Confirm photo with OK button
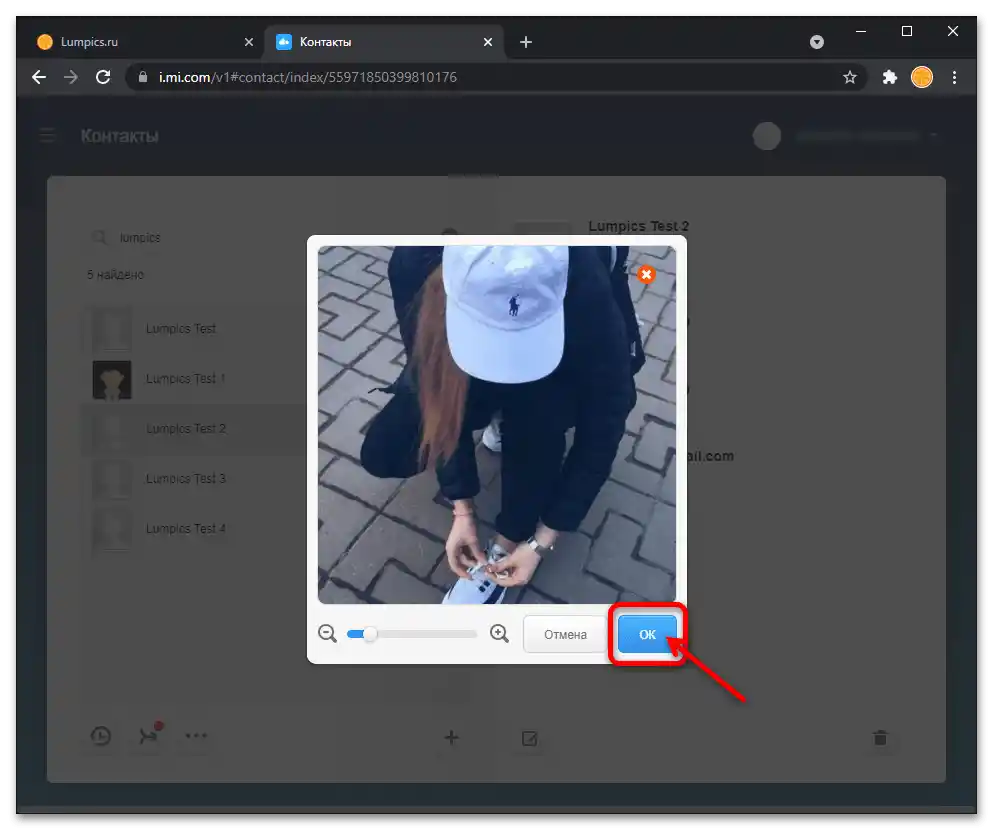The image size is (993, 830). (x=647, y=634)
